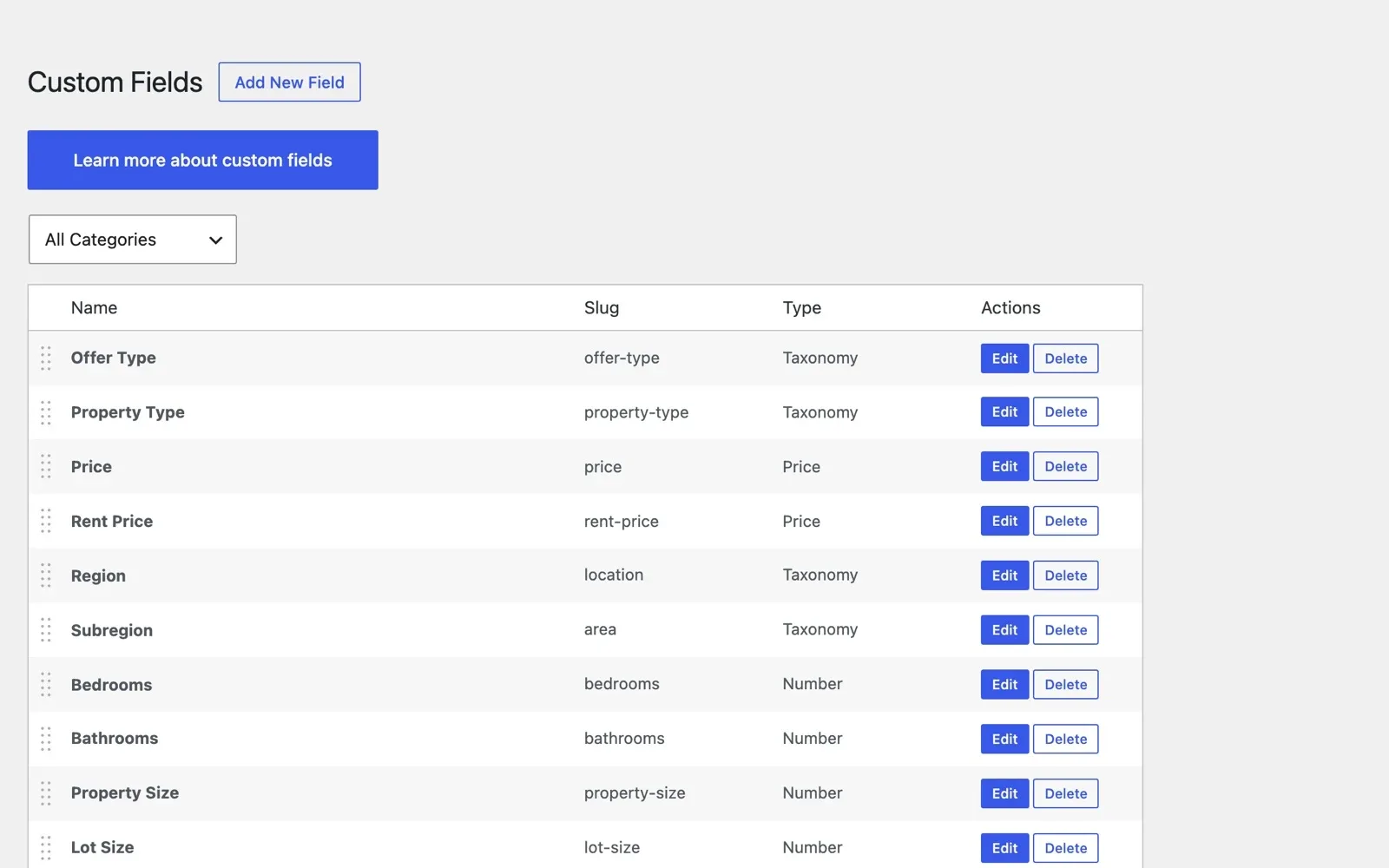Select the Region row reorder handle

46,575
